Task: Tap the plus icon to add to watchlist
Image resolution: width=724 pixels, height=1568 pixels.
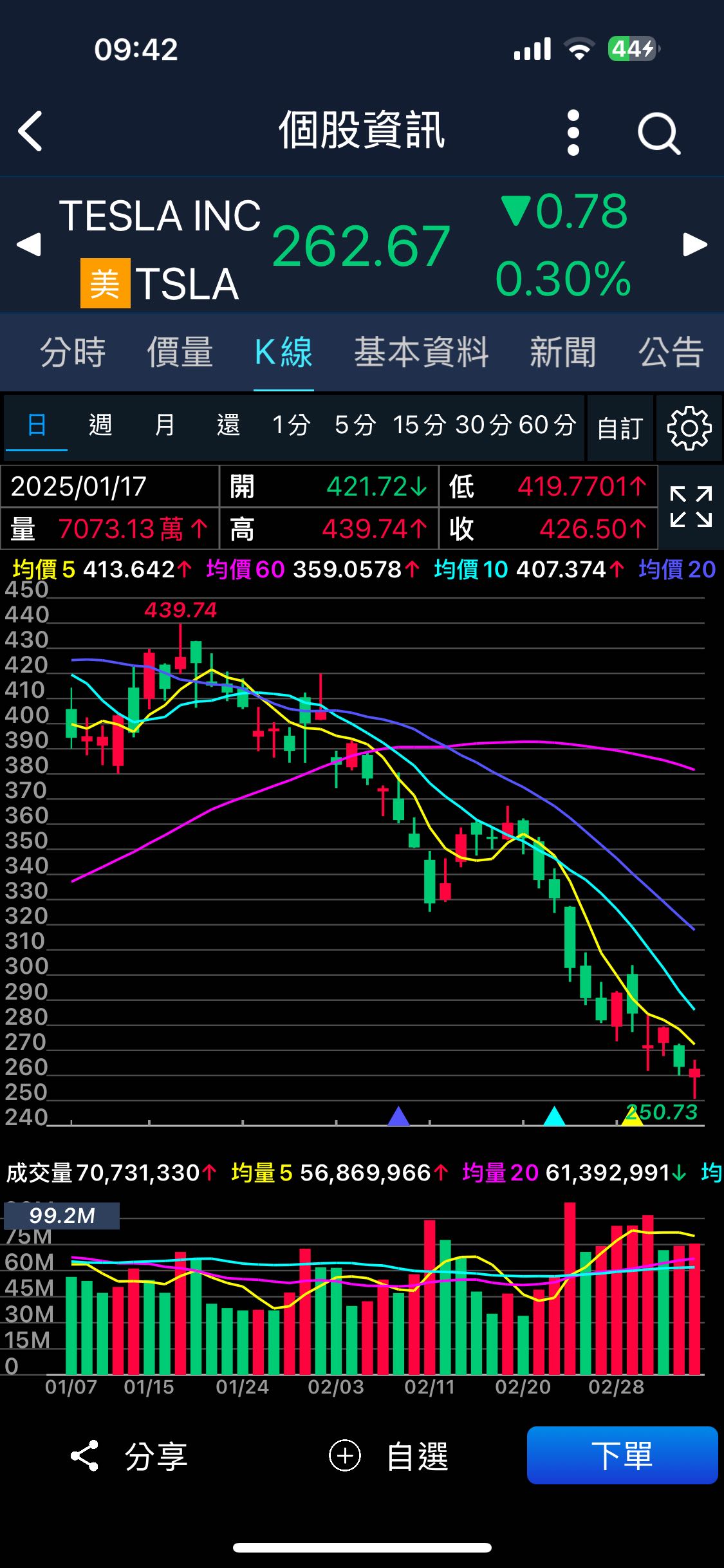Action: tap(345, 1456)
